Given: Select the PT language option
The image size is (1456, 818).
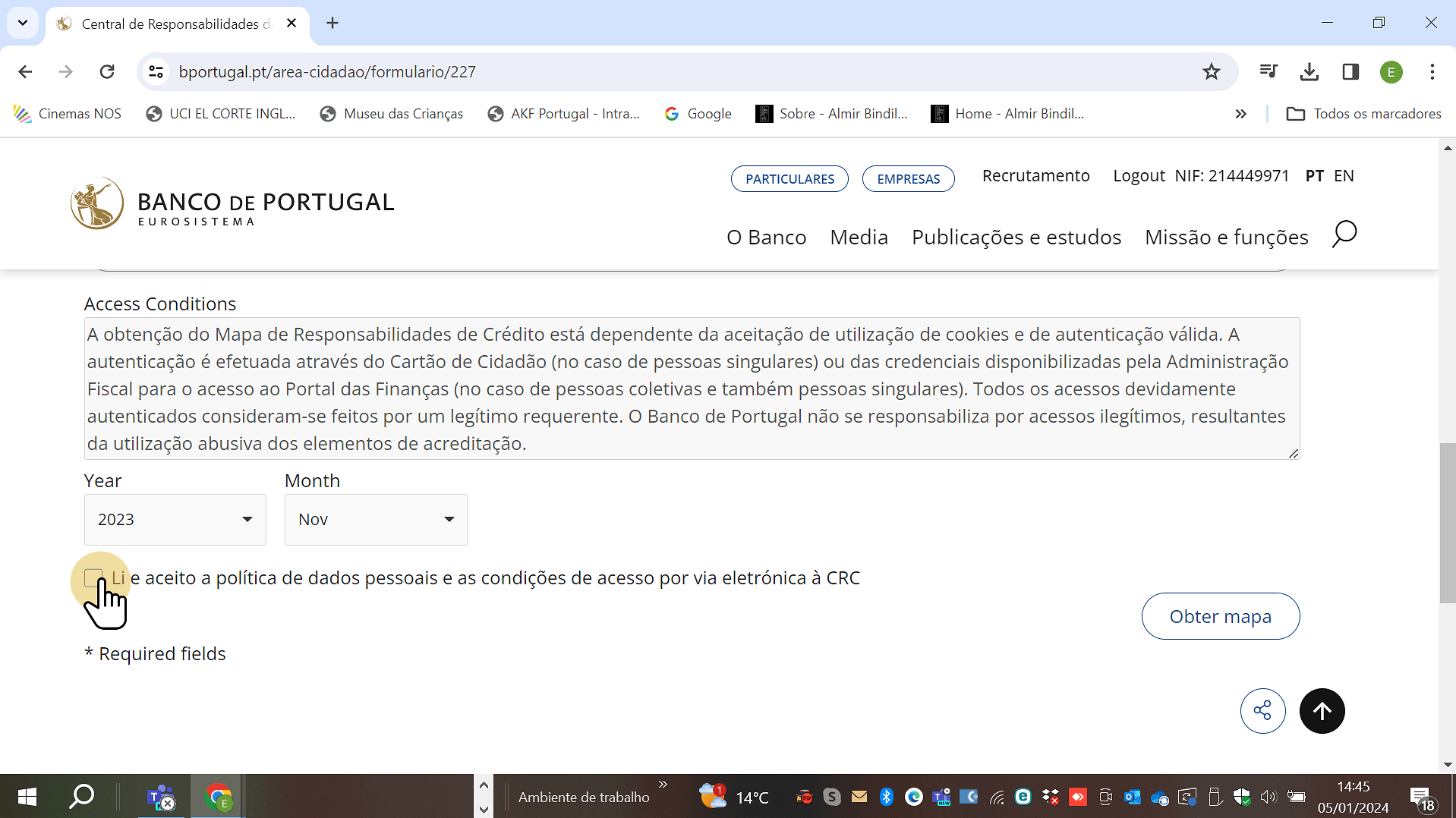Looking at the screenshot, I should point(1314,176).
